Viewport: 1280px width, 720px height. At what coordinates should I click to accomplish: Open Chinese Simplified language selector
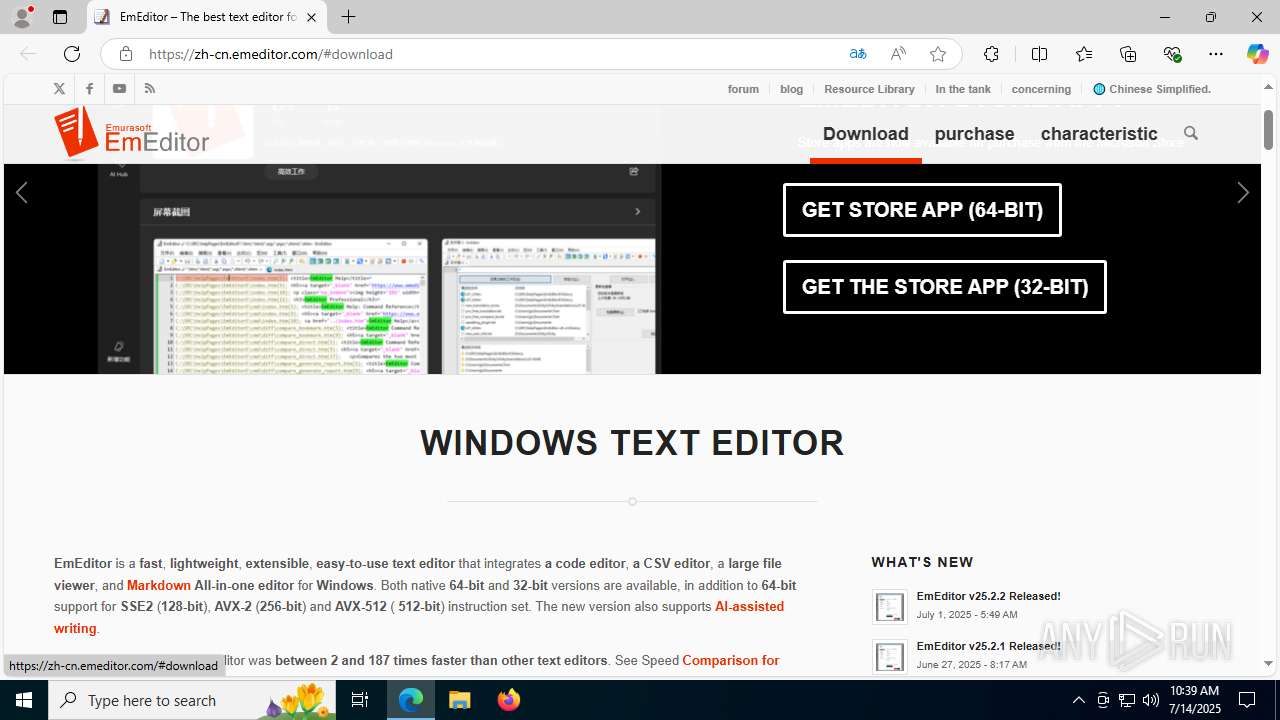1152,89
